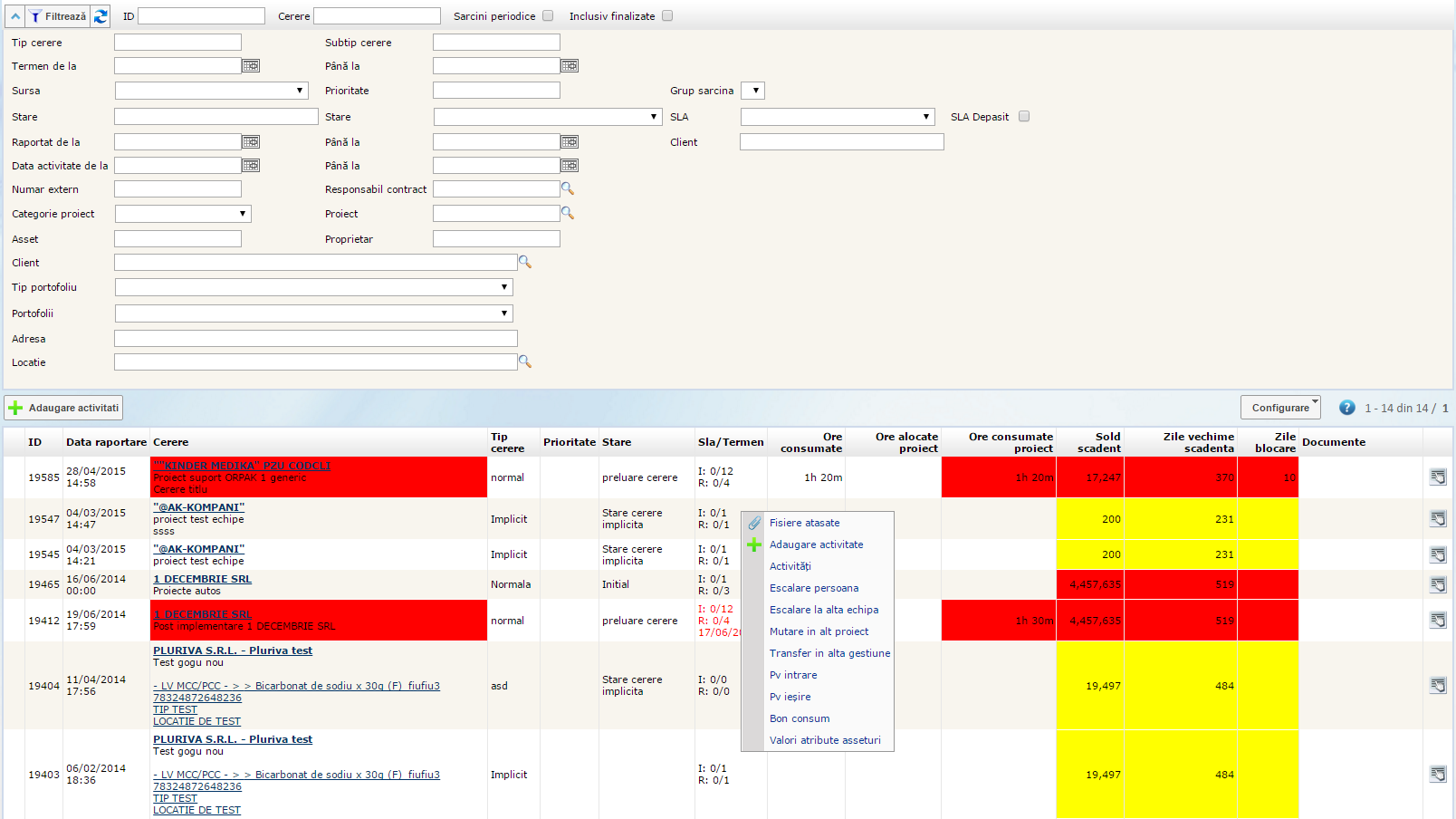
Task: Check the Inclusiv finalizate checkbox
Action: pos(667,16)
